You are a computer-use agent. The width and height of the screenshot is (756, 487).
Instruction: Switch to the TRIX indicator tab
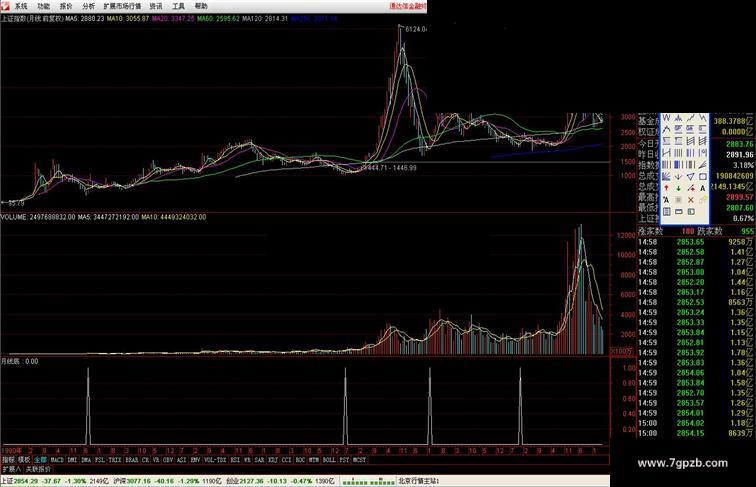115,460
